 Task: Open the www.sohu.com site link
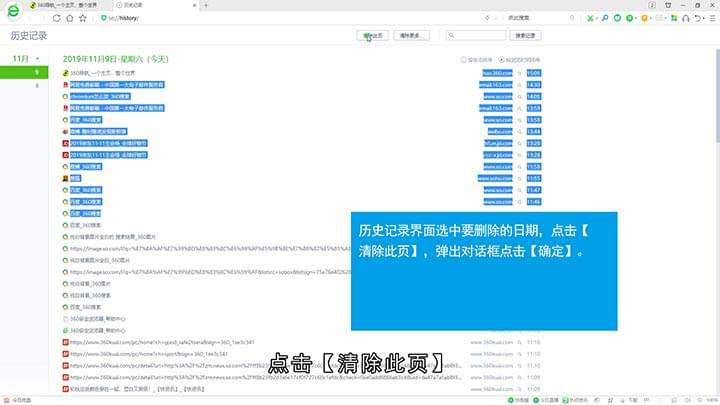pos(495,178)
